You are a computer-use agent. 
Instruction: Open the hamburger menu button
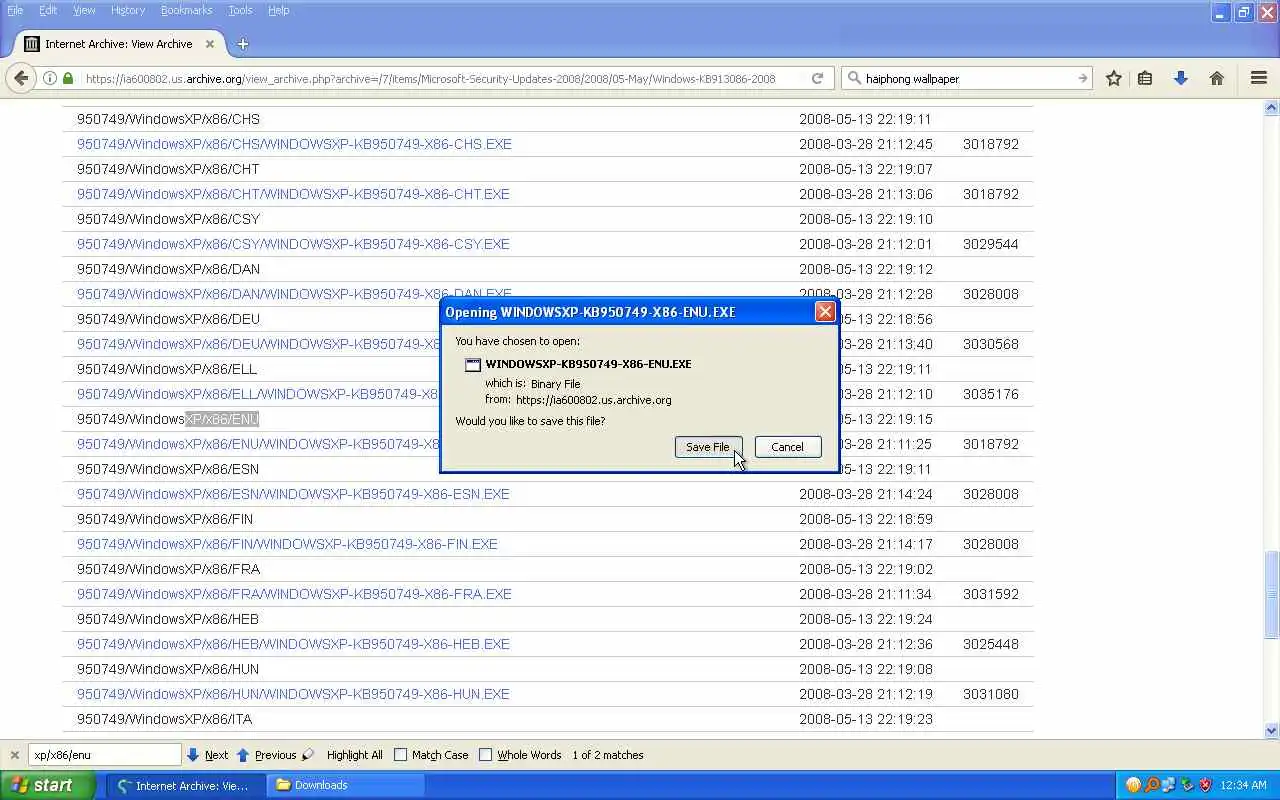click(x=1259, y=78)
